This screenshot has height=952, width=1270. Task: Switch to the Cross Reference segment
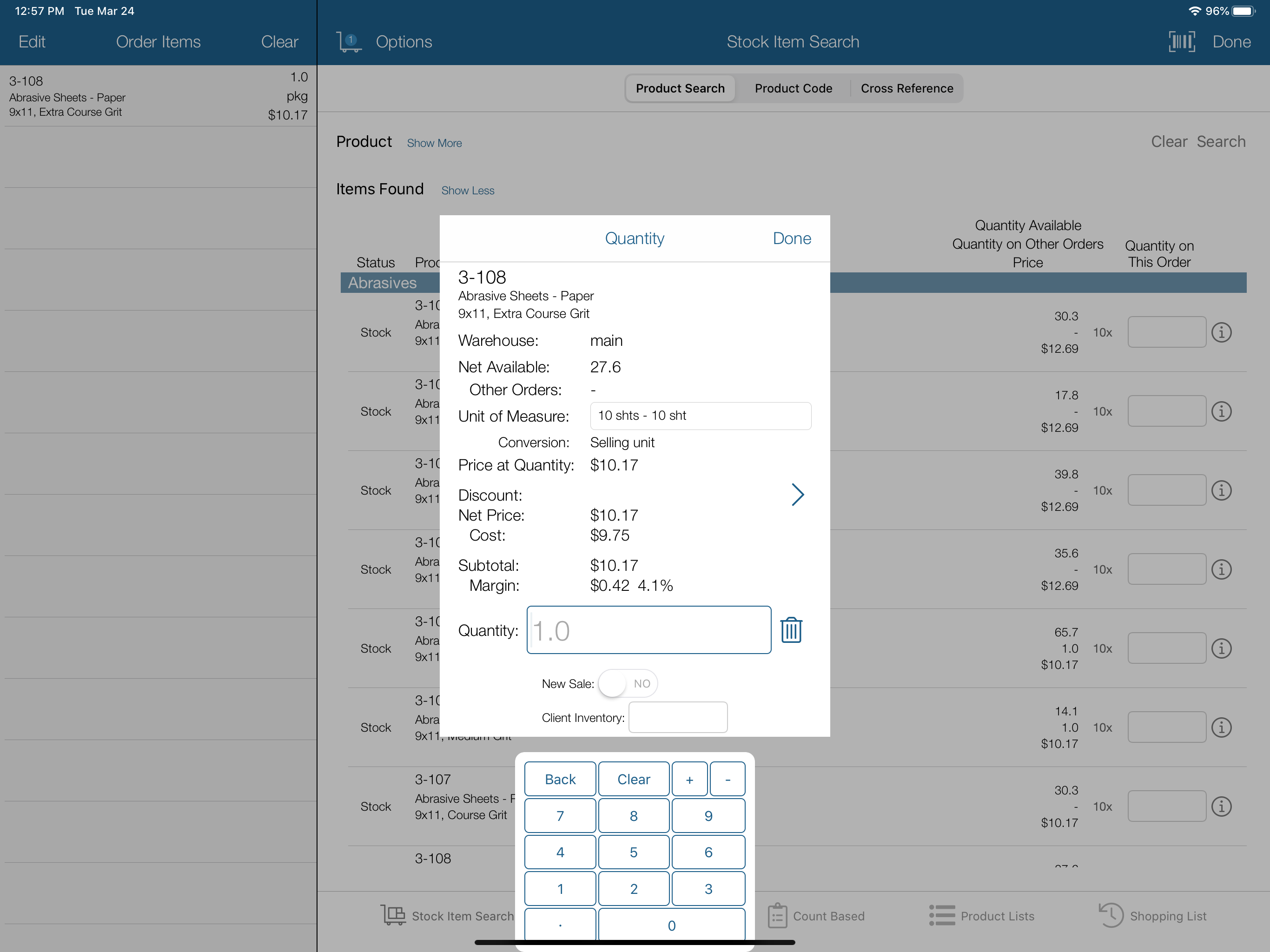[x=906, y=88]
